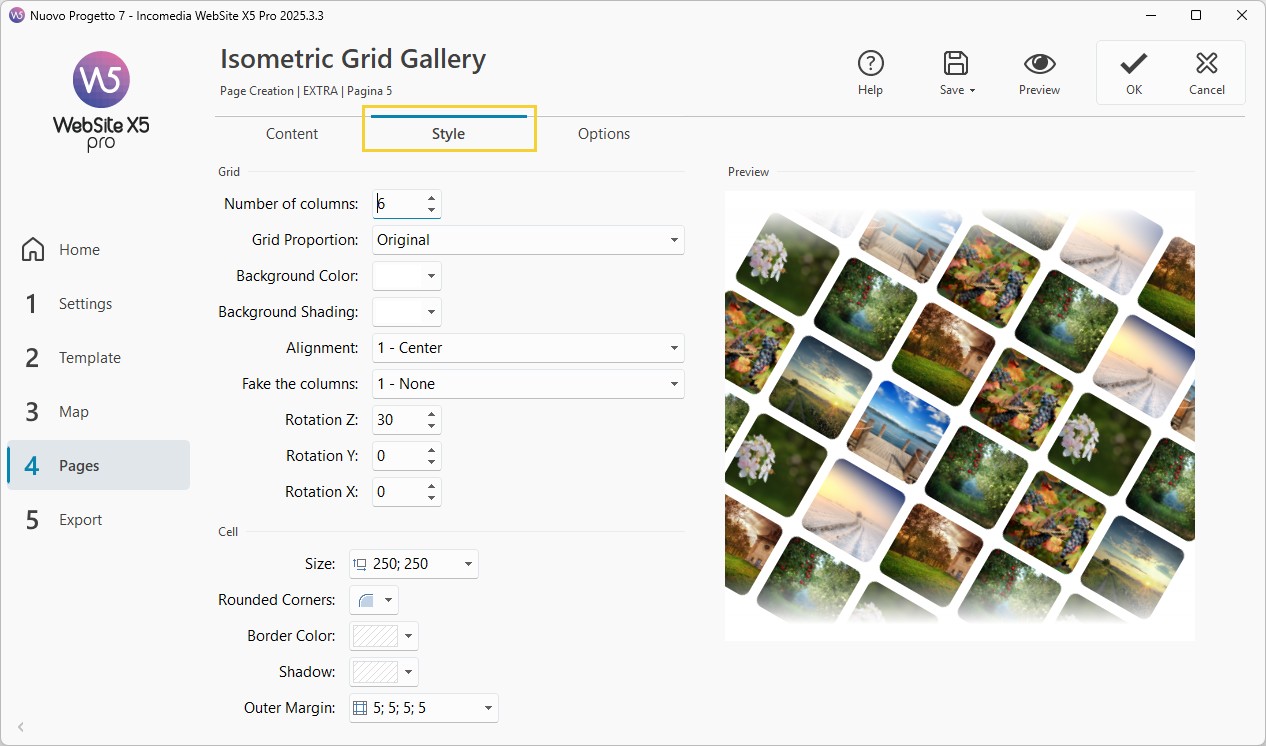Go to Home in the sidebar
The image size is (1266, 746).
click(98, 250)
